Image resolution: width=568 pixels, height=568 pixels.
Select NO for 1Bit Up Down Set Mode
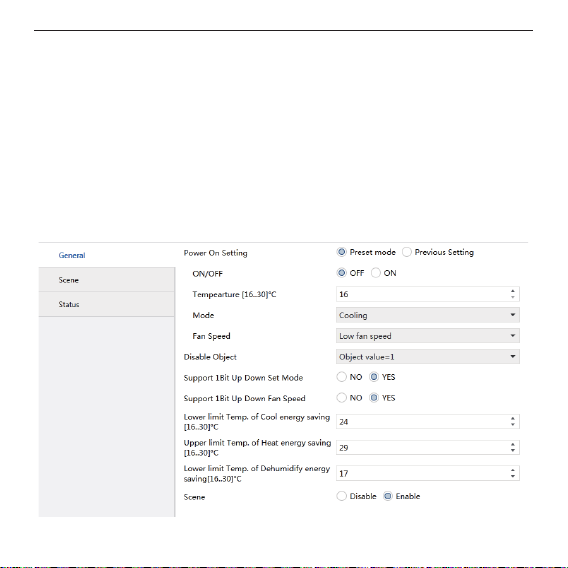[341, 377]
